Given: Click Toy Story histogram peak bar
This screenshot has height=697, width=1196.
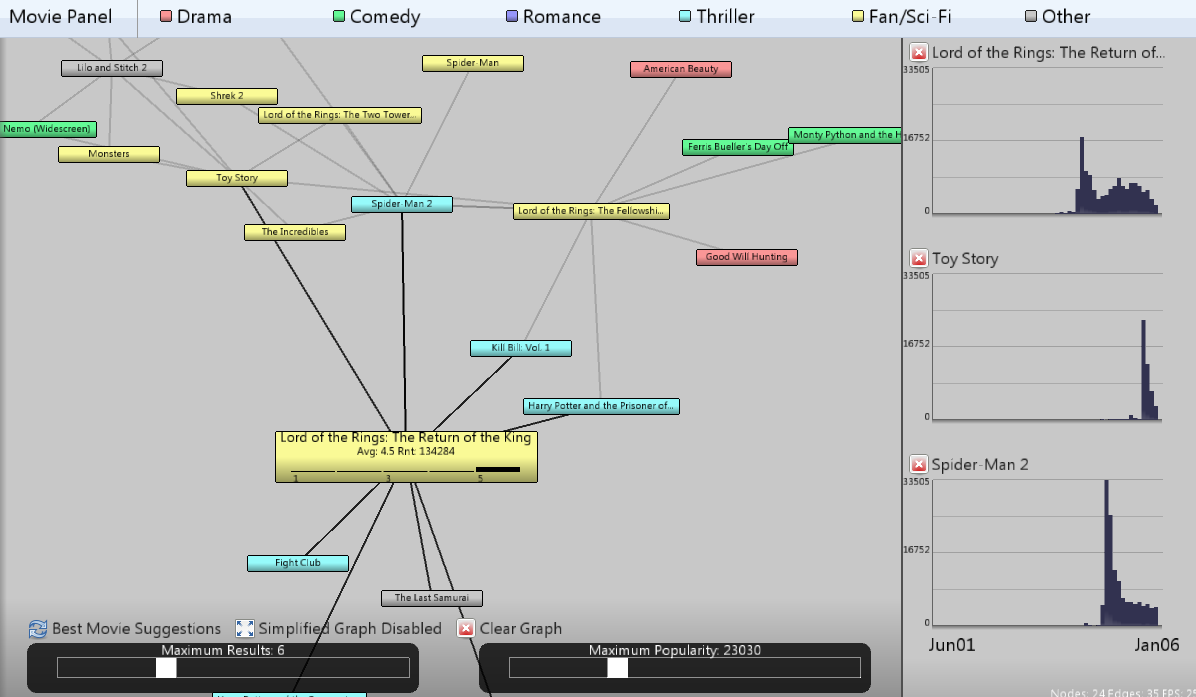Looking at the screenshot, I should [x=1143, y=370].
